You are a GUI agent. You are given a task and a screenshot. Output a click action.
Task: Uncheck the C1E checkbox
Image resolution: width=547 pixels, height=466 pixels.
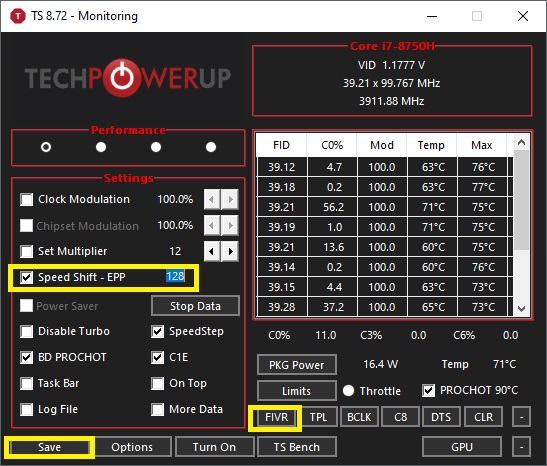point(158,358)
